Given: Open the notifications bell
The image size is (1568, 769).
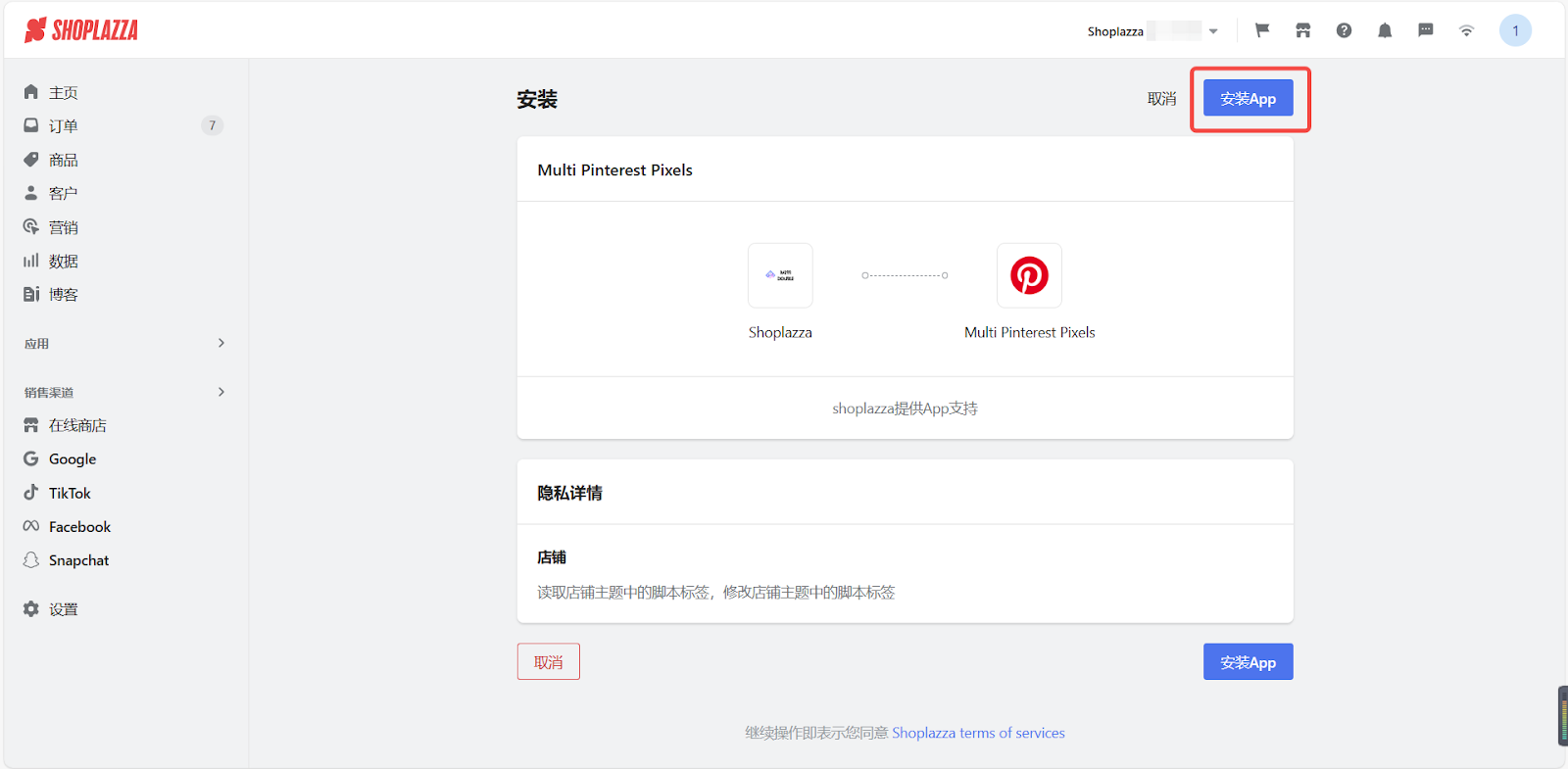Looking at the screenshot, I should point(1385,30).
